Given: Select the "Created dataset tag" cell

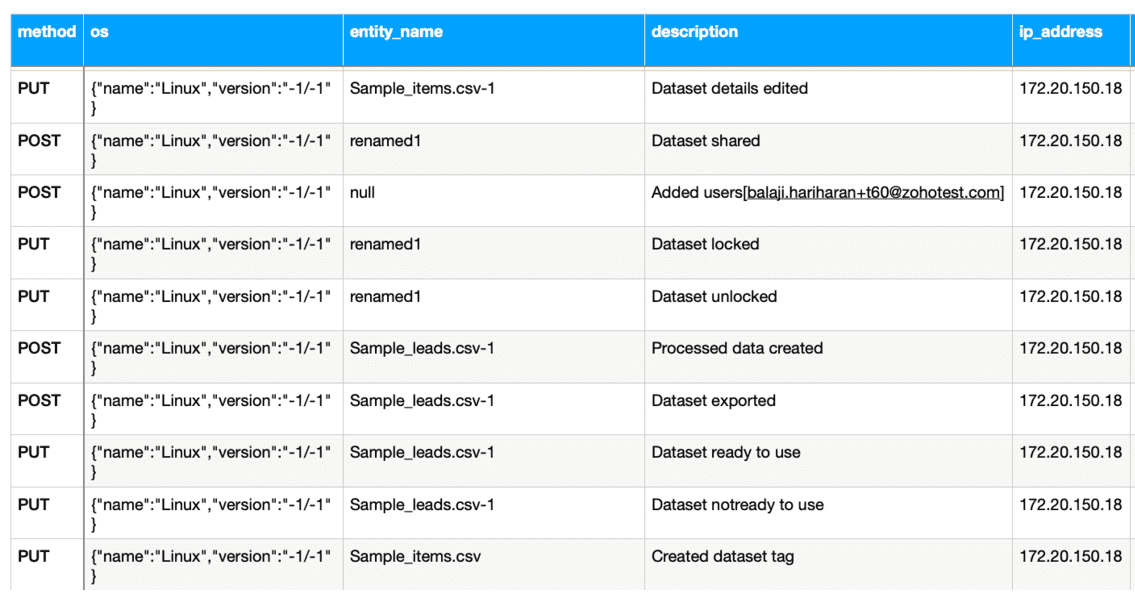Looking at the screenshot, I should [722, 557].
